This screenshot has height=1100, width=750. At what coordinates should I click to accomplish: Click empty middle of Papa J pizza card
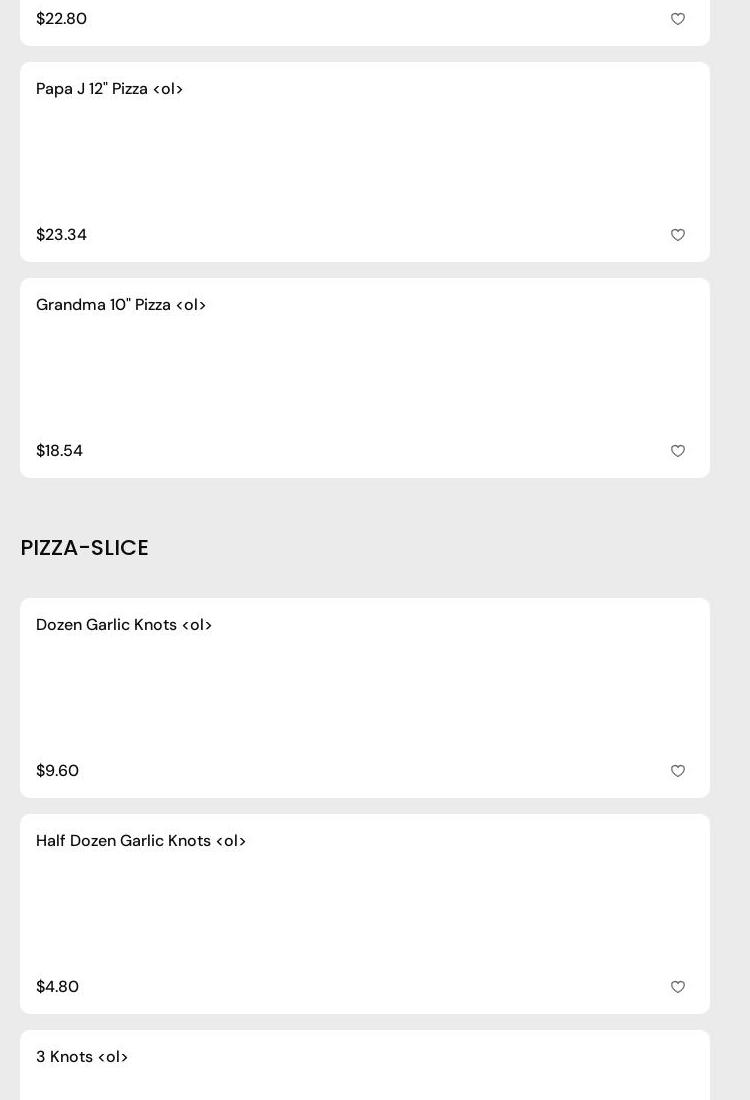(365, 162)
